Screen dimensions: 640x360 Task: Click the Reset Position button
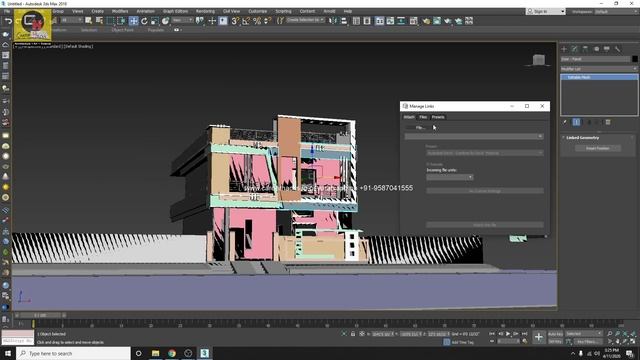(598, 149)
